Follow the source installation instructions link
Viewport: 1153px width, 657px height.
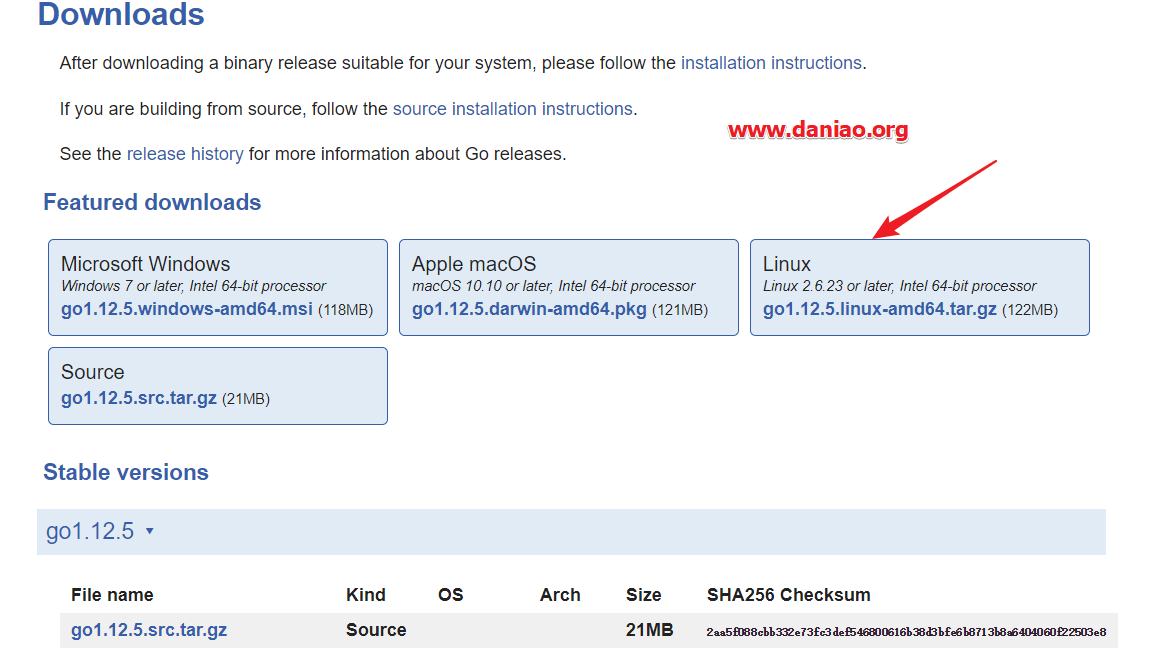pyautogui.click(x=513, y=109)
